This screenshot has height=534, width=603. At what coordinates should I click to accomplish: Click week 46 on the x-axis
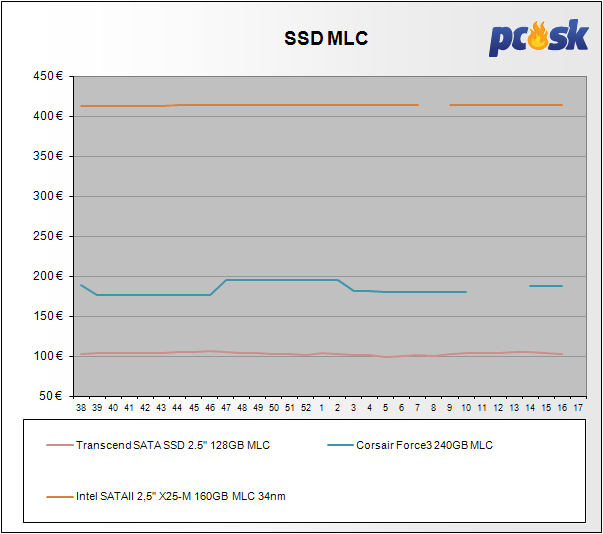coord(210,408)
